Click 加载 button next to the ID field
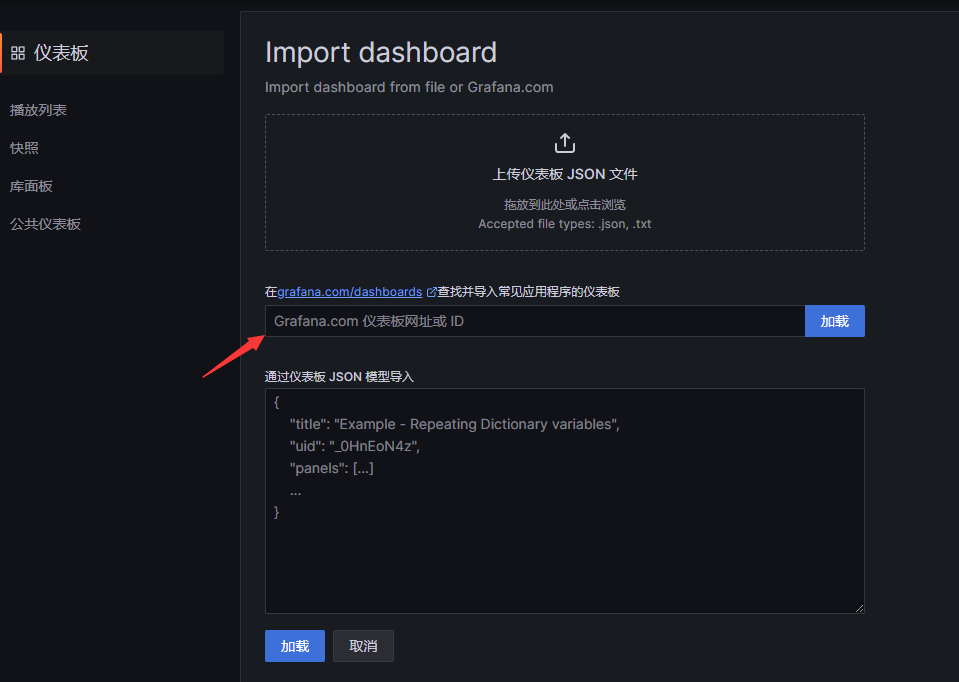This screenshot has height=682, width=959. tap(834, 321)
